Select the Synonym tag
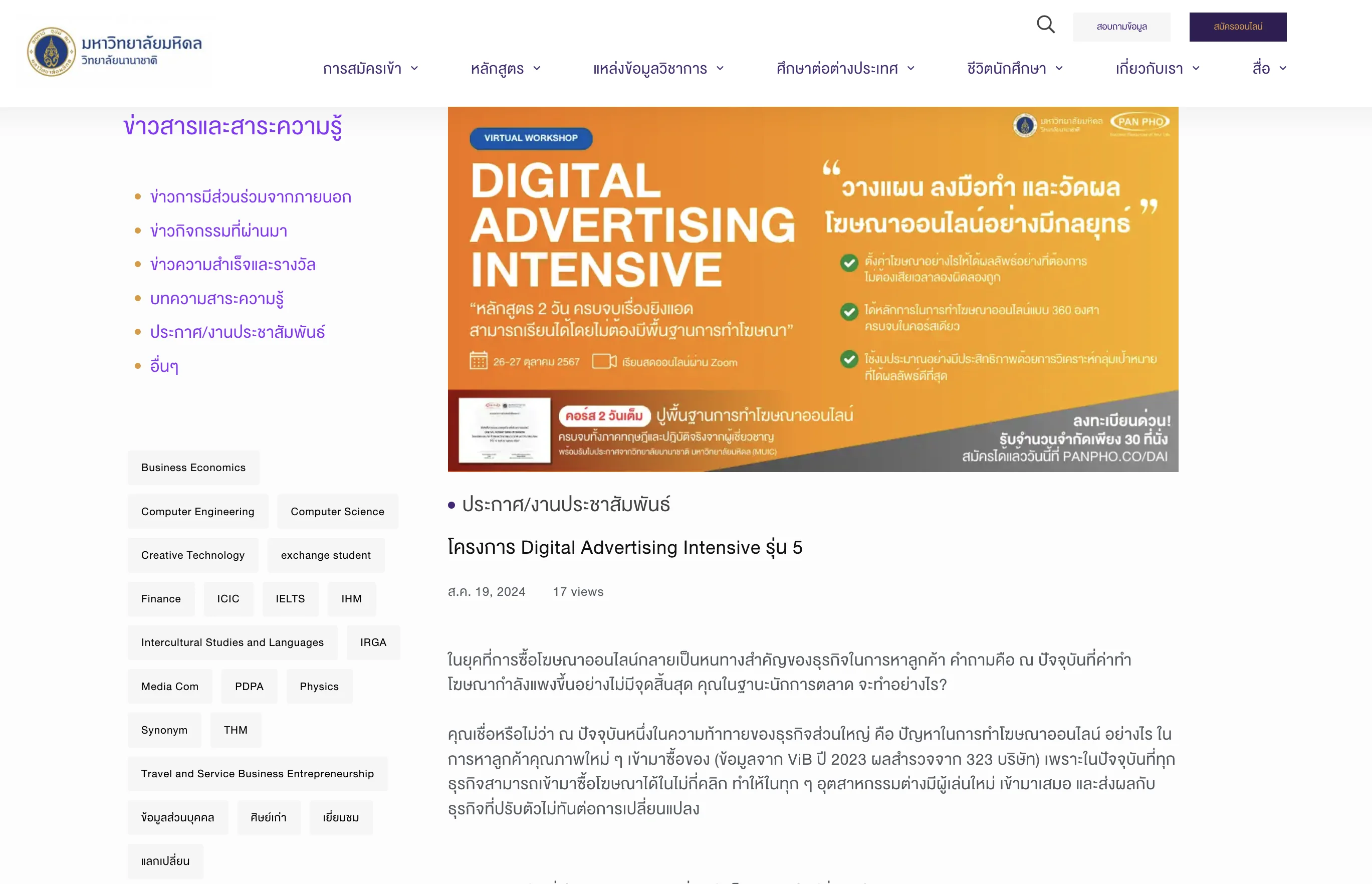Image resolution: width=1372 pixels, height=884 pixels. pyautogui.click(x=164, y=730)
